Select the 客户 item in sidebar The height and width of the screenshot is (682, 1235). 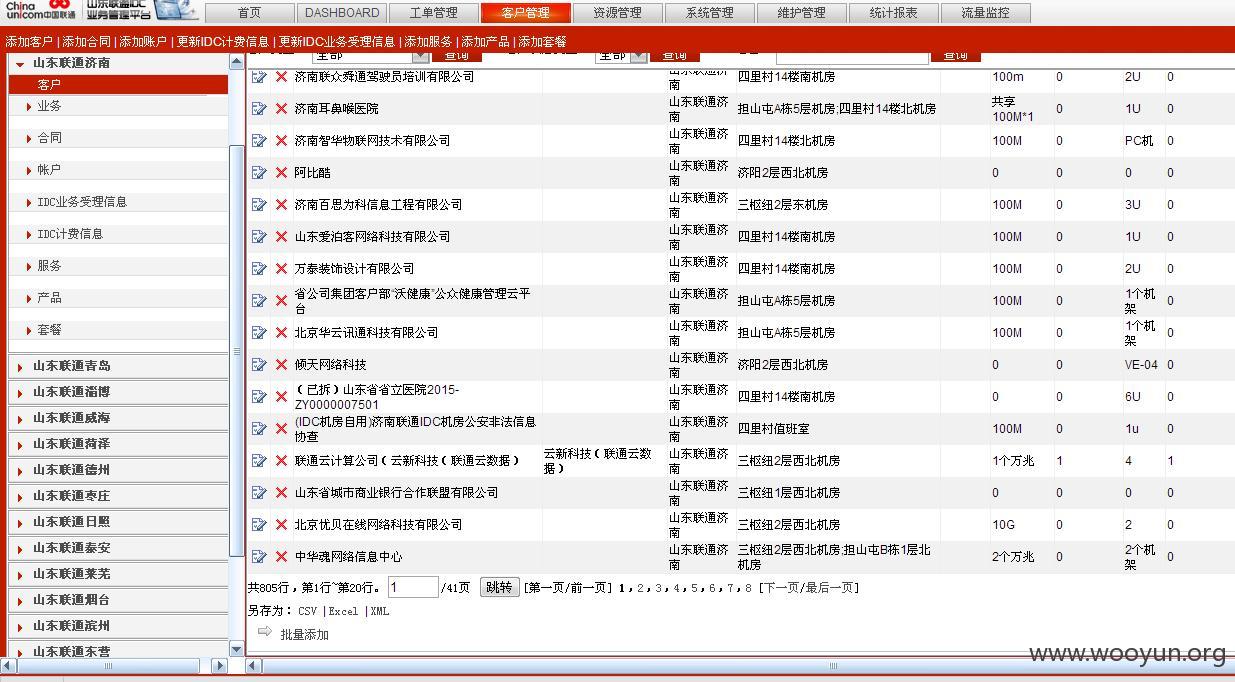118,85
